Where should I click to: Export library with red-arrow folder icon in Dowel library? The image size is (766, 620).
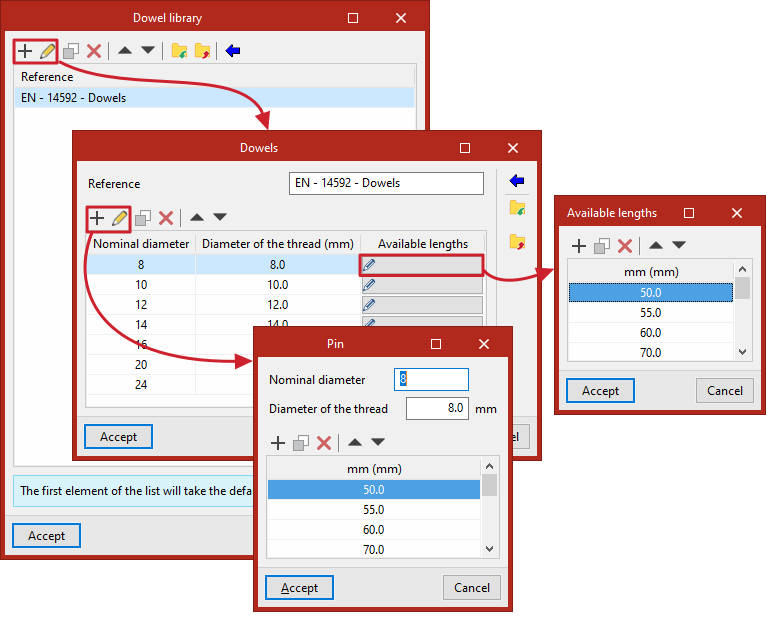202,51
